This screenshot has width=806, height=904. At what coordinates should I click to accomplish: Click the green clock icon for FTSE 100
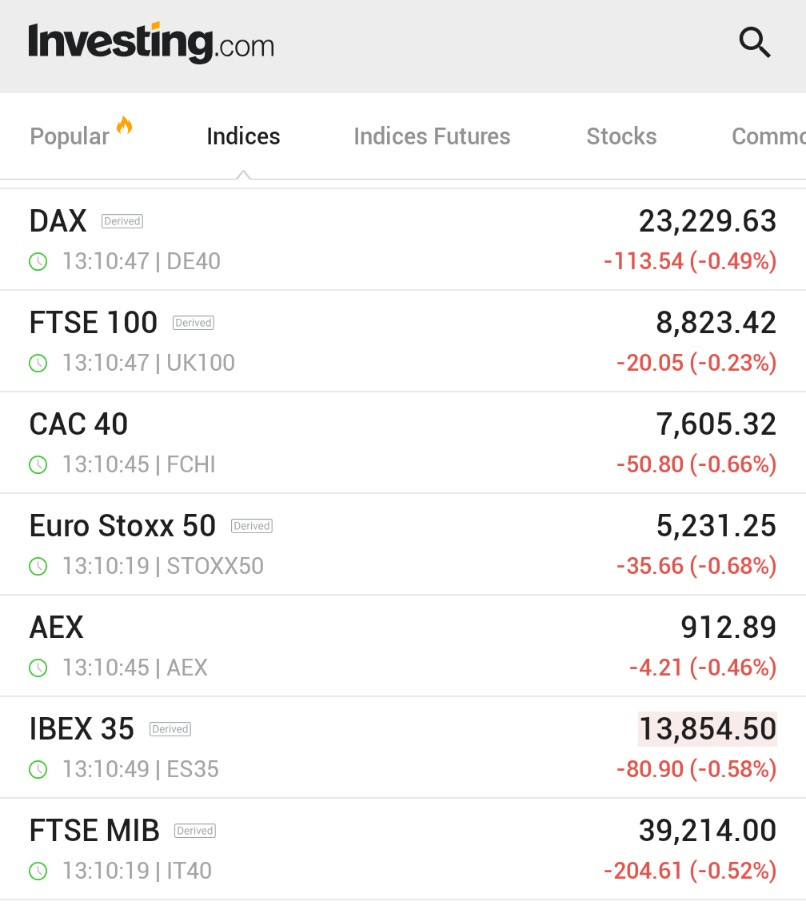point(38,363)
